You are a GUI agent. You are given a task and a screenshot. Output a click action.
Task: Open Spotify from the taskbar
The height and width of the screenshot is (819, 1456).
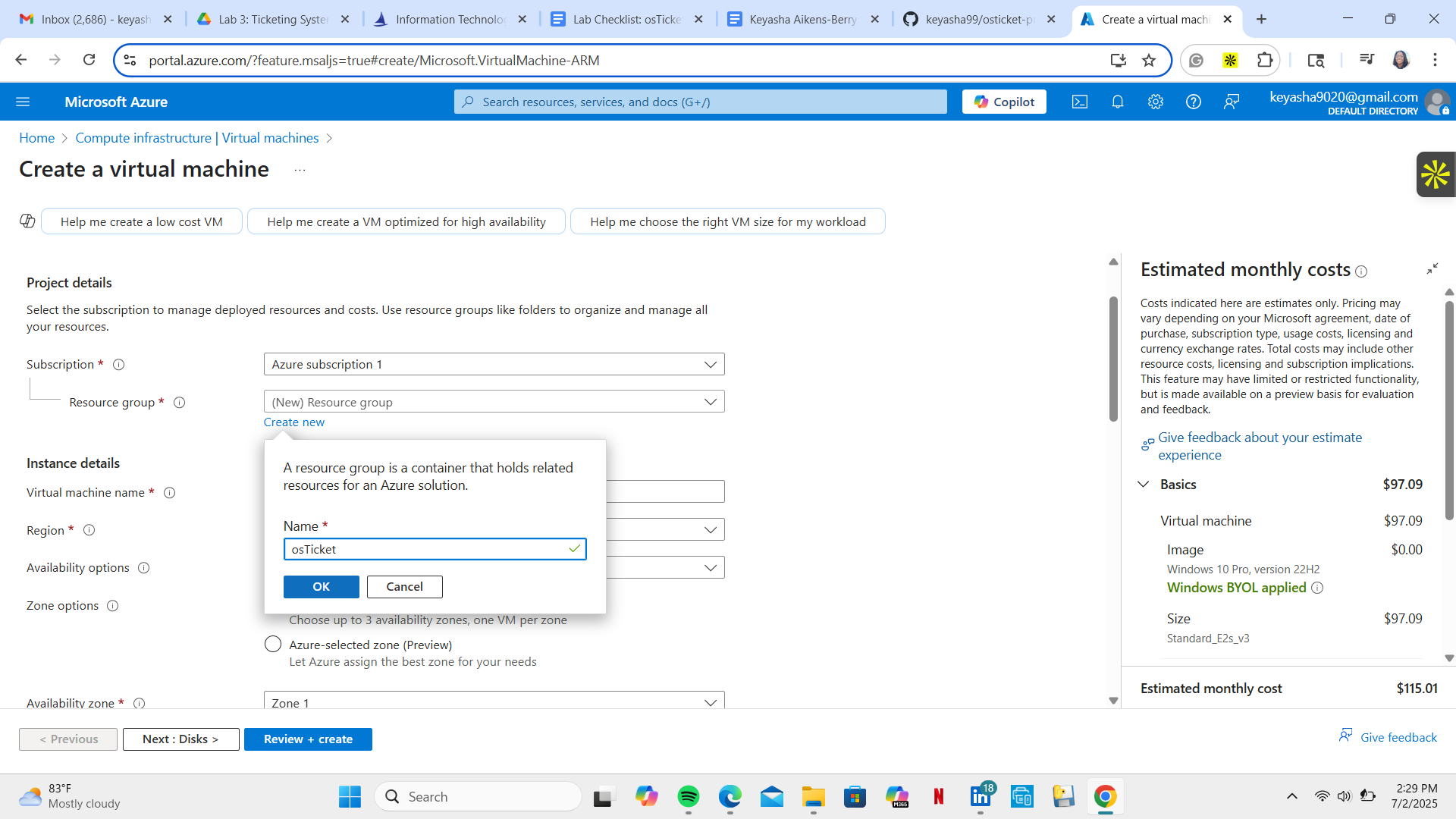tap(689, 796)
